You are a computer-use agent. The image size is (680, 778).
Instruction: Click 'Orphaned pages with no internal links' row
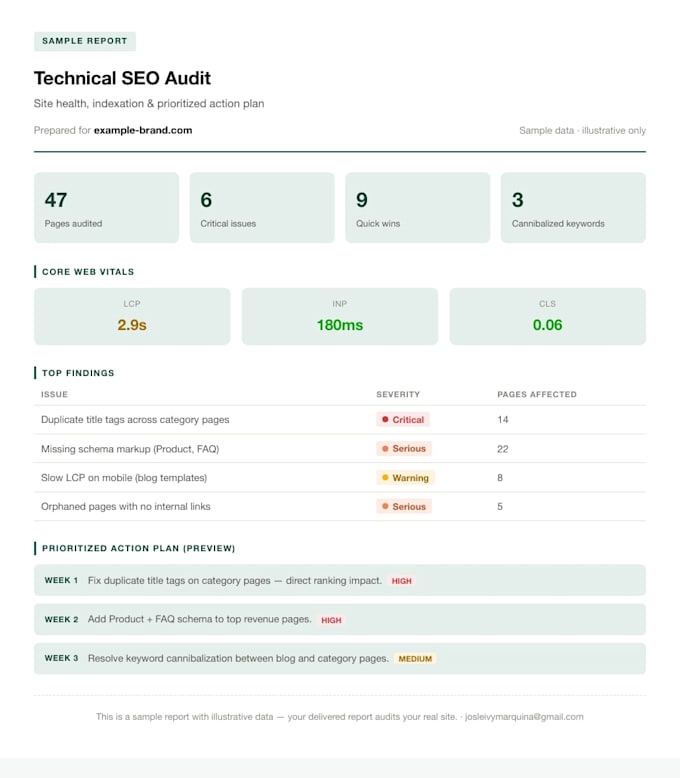(x=340, y=507)
